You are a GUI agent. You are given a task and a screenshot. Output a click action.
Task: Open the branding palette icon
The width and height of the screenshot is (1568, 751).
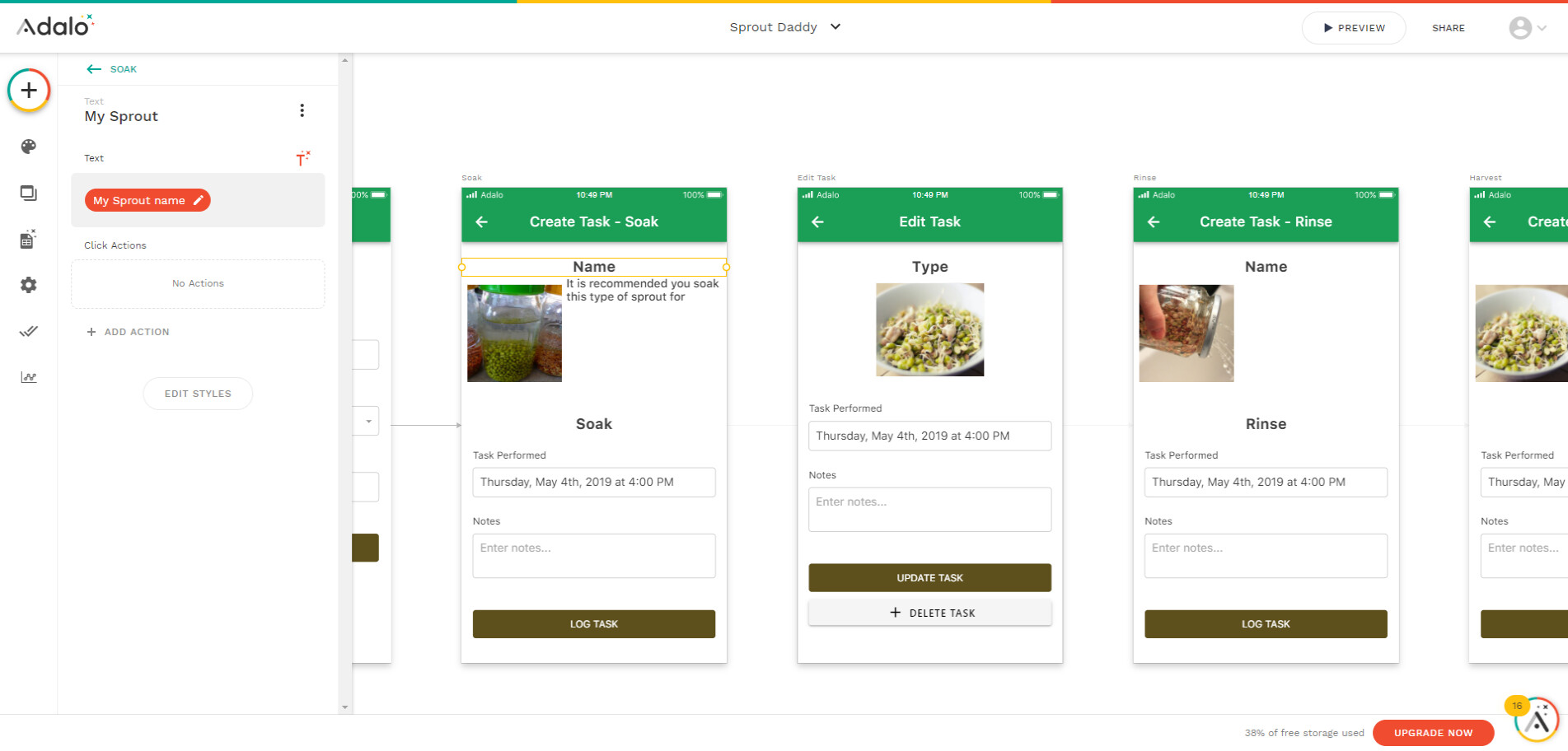click(x=29, y=147)
